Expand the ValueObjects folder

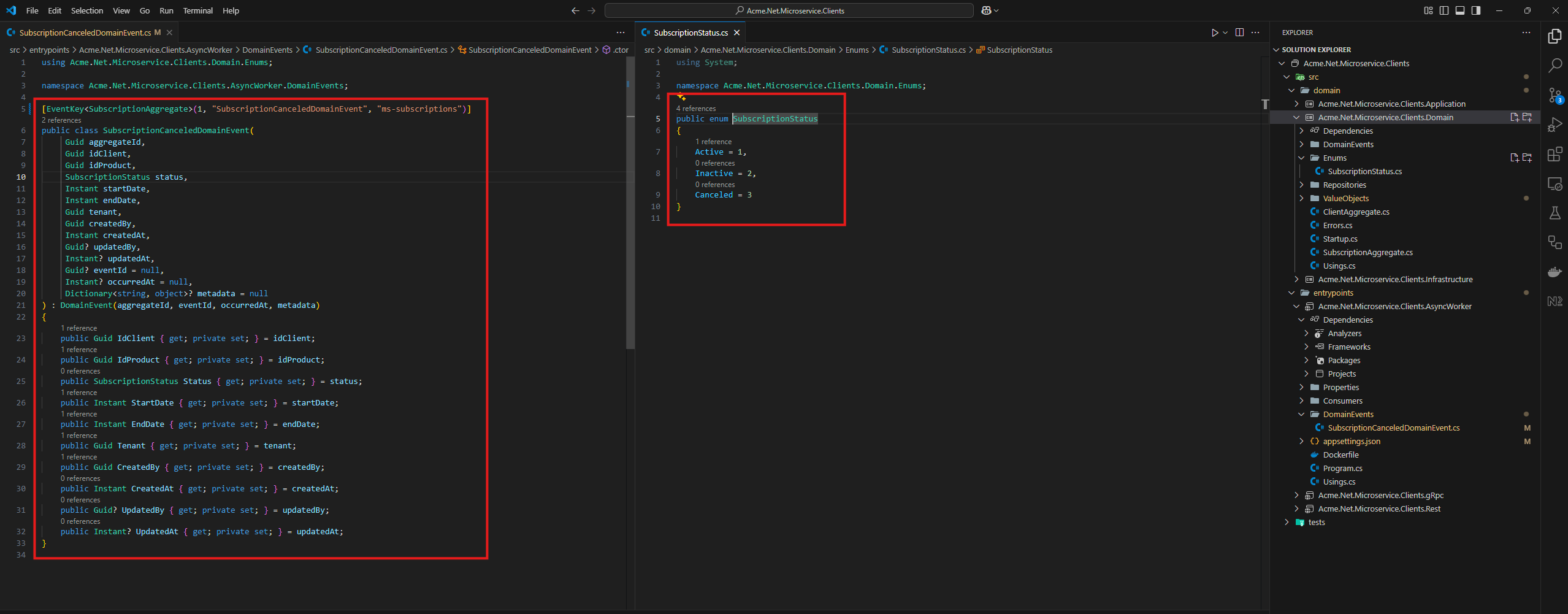point(1301,198)
